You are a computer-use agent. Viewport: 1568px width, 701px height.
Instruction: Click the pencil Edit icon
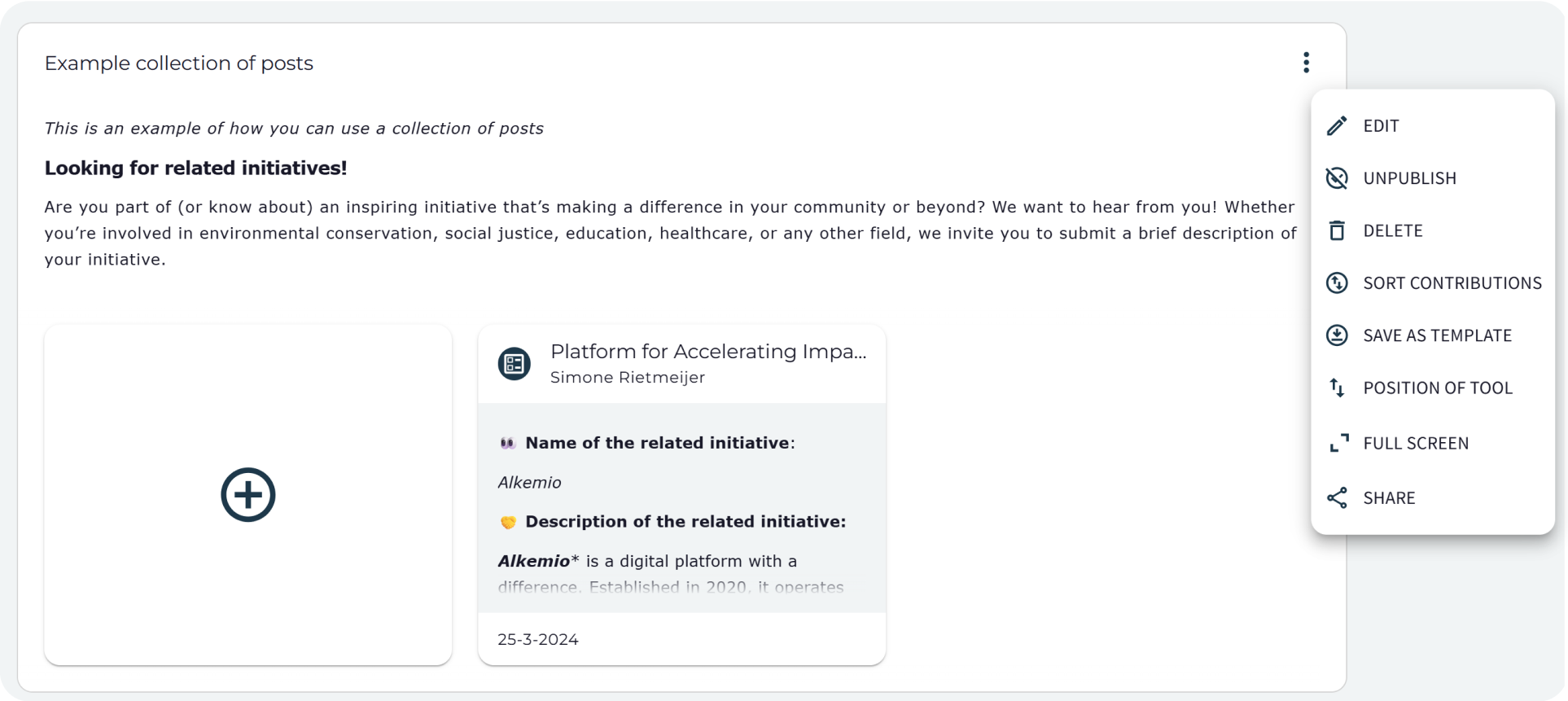coord(1337,126)
